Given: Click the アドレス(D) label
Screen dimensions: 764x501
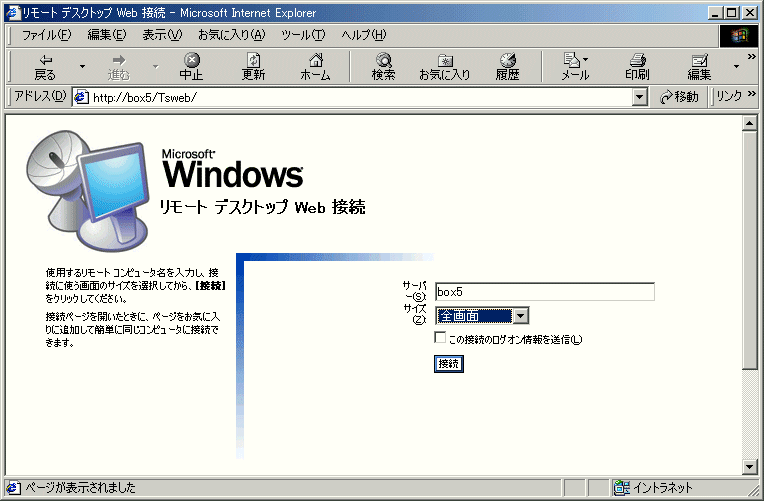Looking at the screenshot, I should click(40, 96).
